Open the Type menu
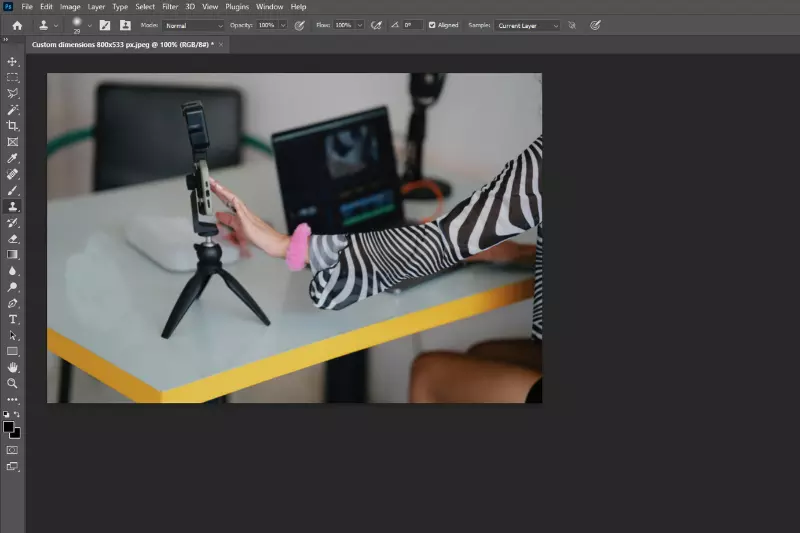 [120, 7]
